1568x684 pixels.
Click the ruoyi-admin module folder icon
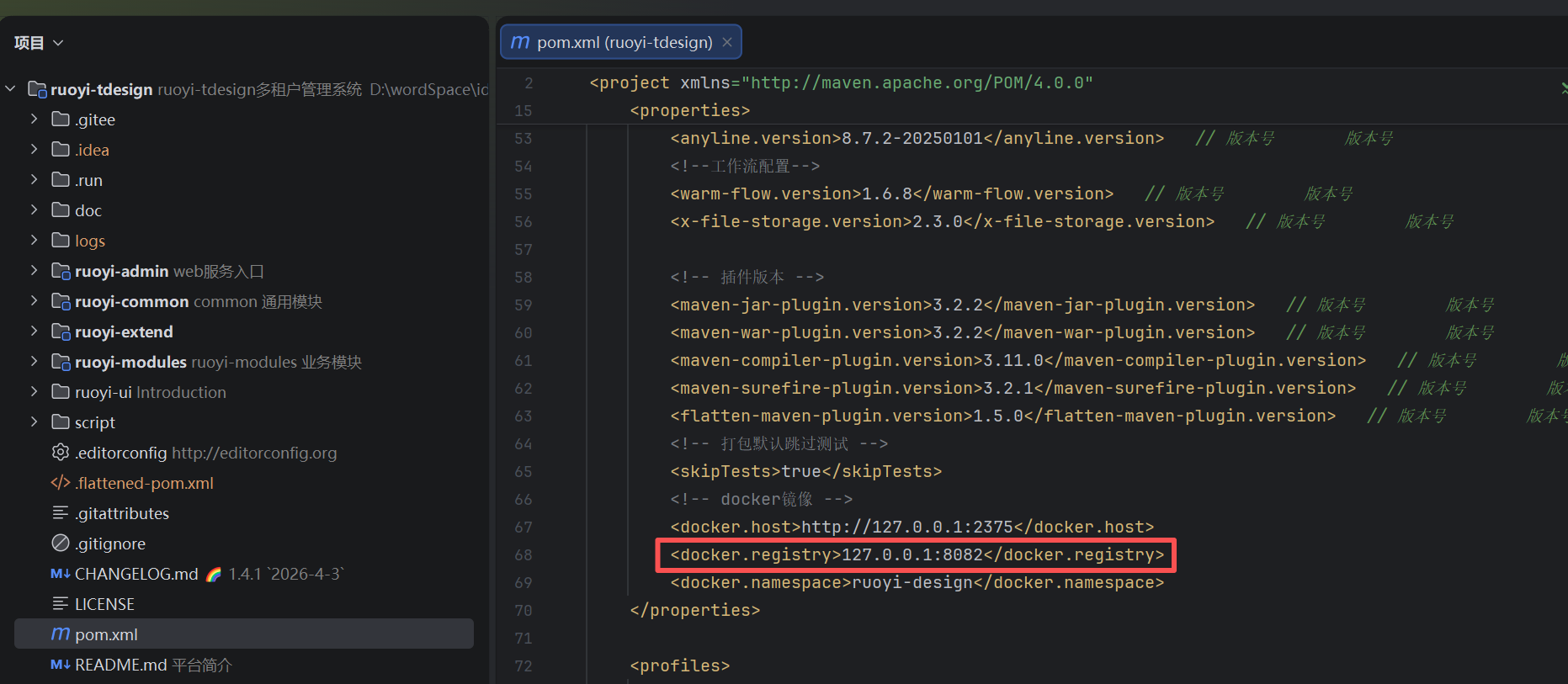[61, 271]
